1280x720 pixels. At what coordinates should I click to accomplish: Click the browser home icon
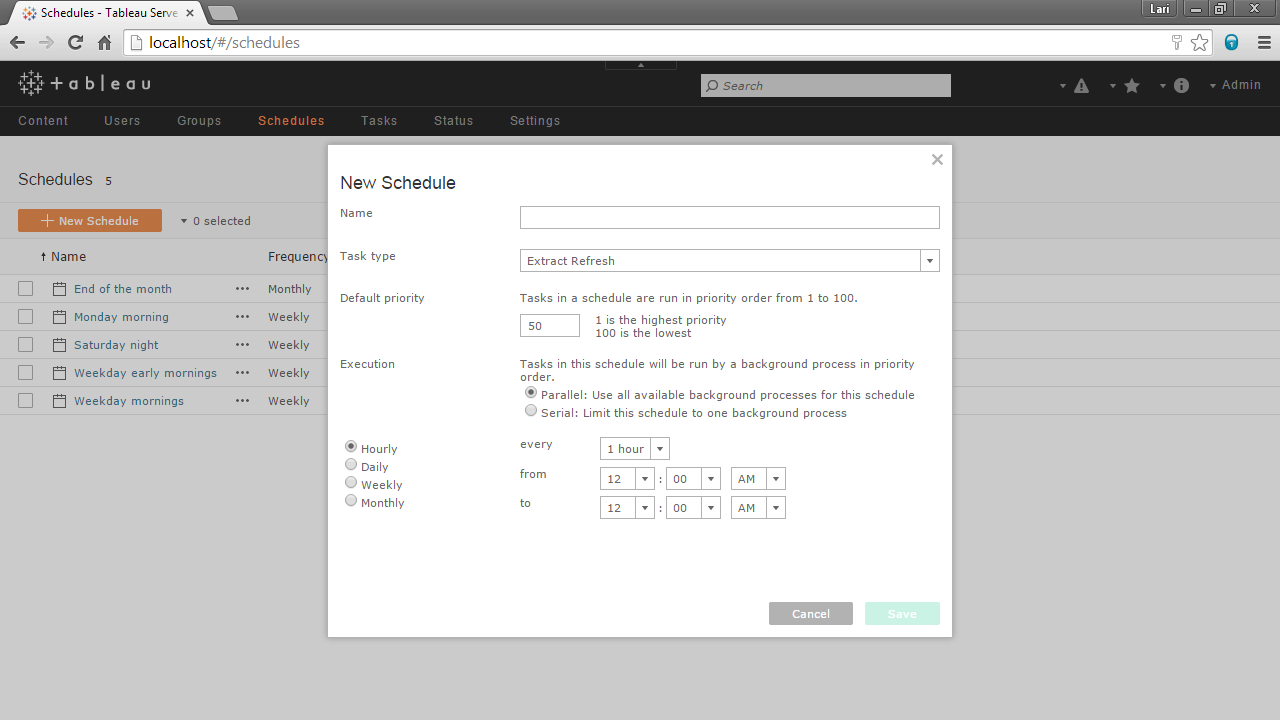(104, 42)
